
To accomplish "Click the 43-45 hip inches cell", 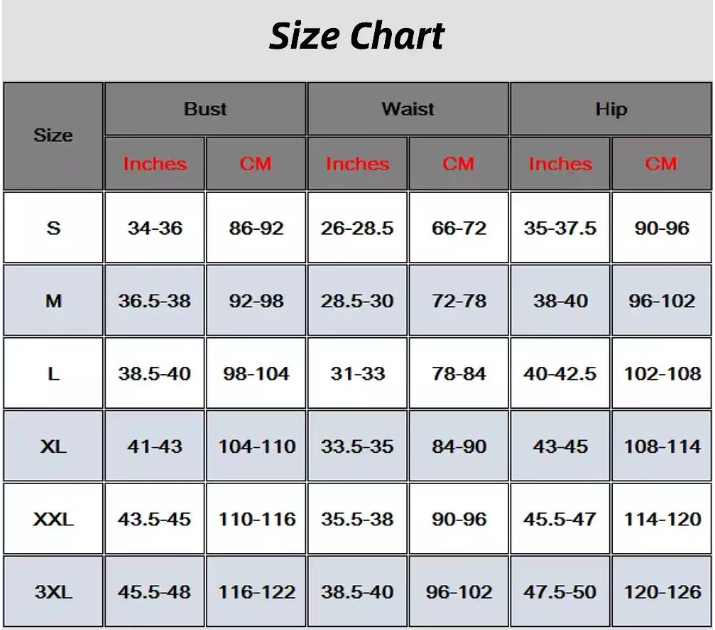I will [560, 446].
